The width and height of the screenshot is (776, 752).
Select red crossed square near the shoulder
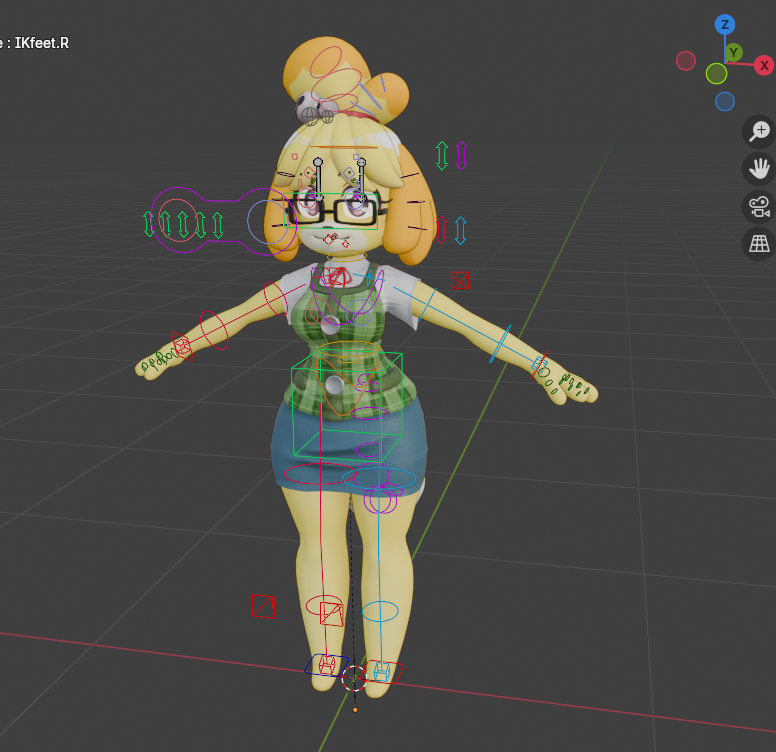click(460, 281)
